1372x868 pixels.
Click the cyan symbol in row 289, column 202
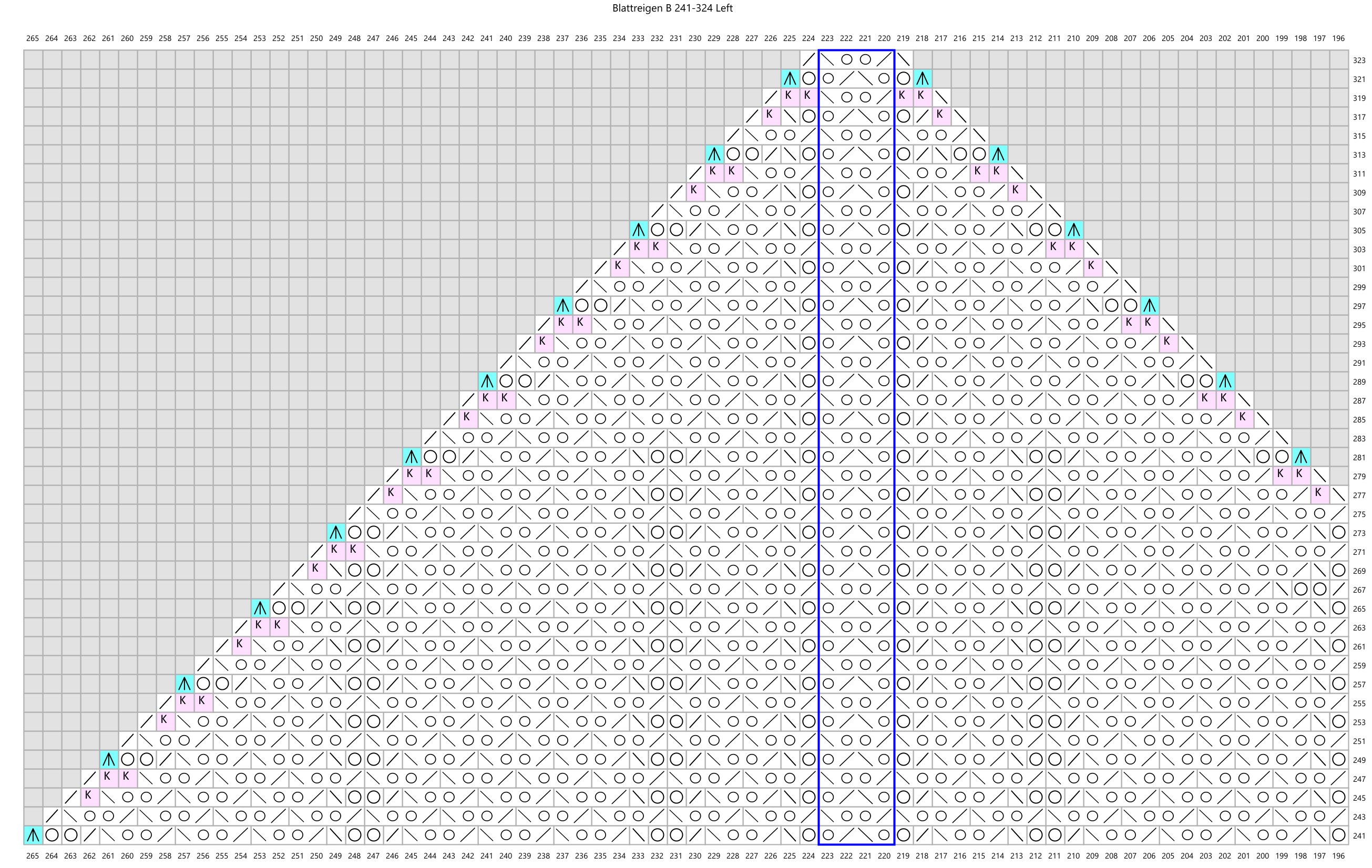(1225, 381)
